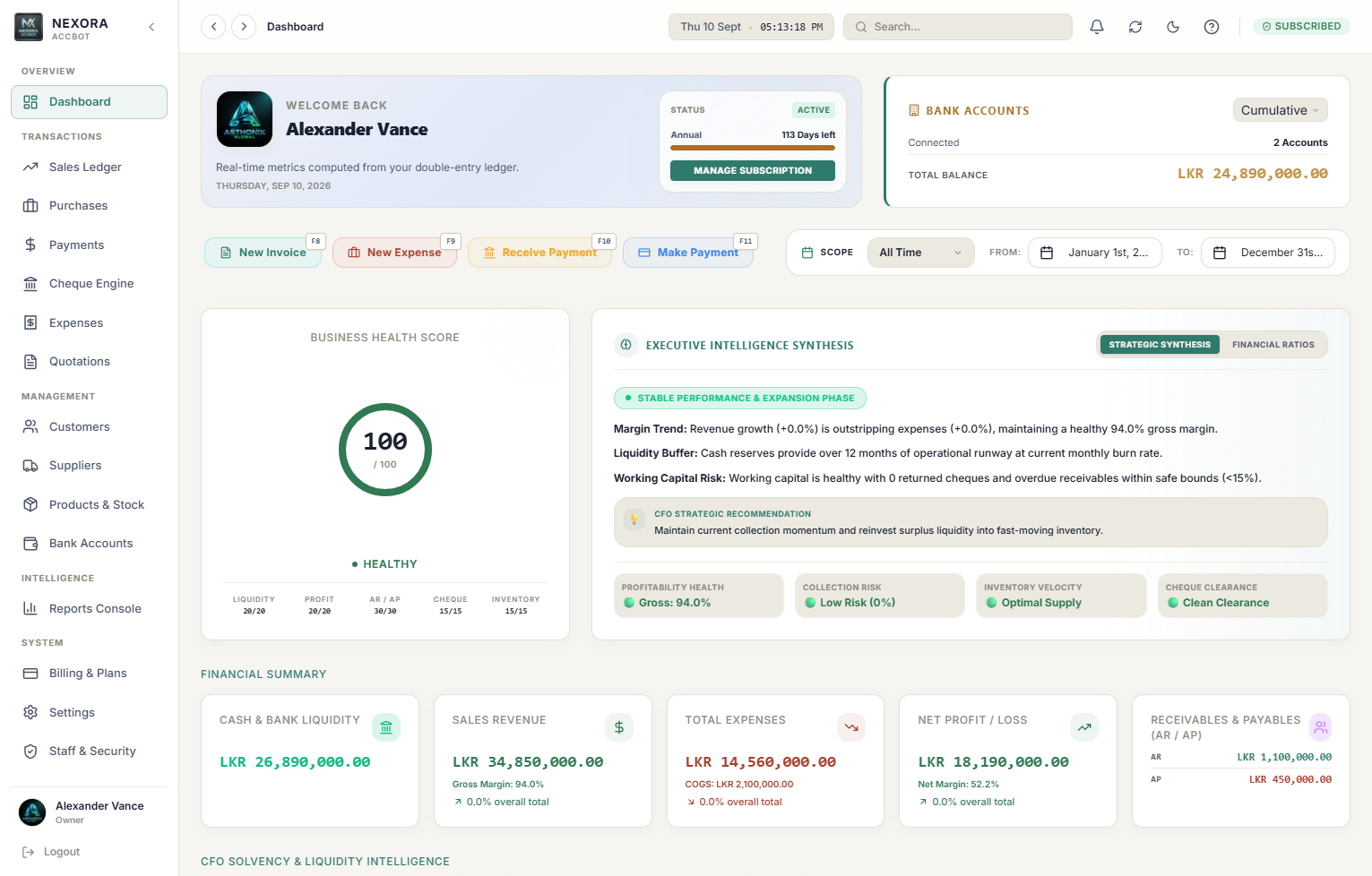Open Billing & Plans page
Screen dimensions: 1372x876
(x=89, y=673)
